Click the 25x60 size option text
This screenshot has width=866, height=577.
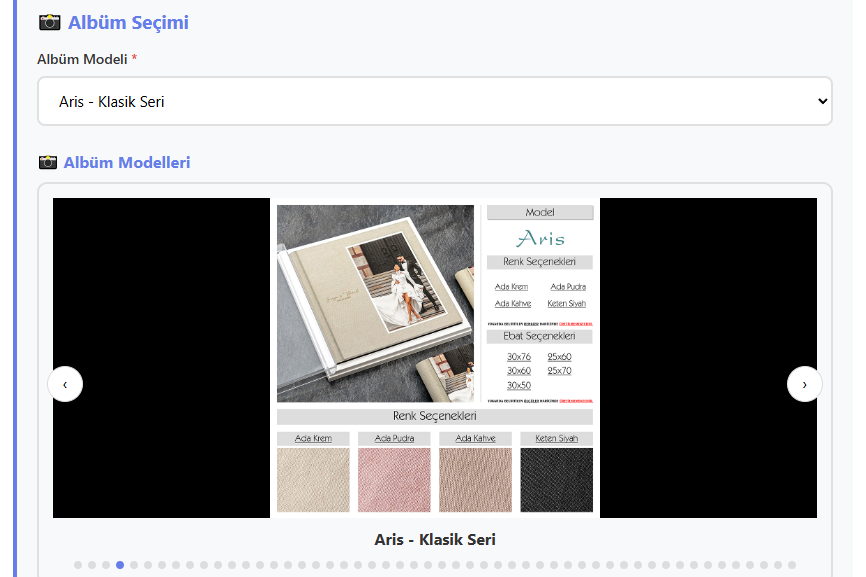[x=560, y=357]
